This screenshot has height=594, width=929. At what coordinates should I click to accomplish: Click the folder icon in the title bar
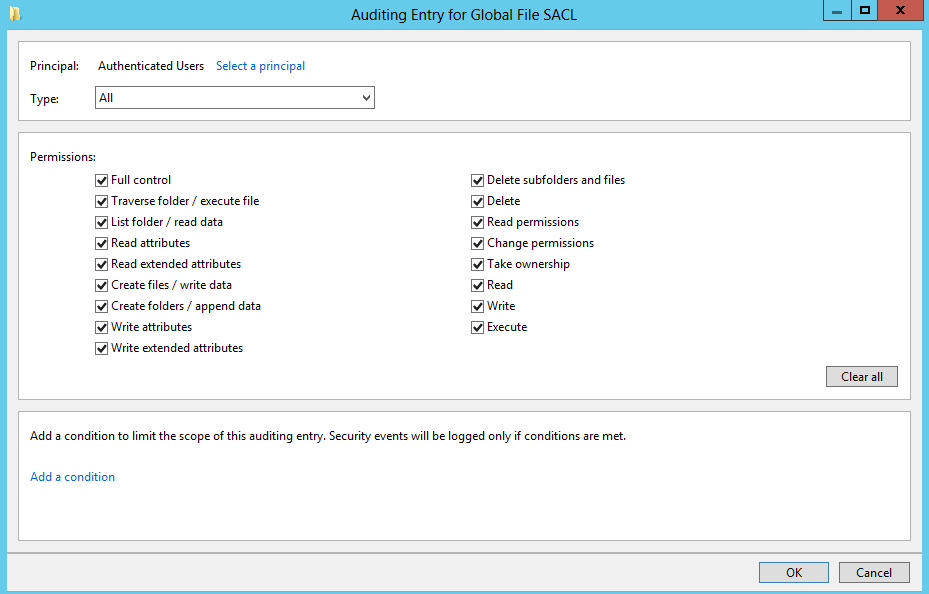coord(15,14)
